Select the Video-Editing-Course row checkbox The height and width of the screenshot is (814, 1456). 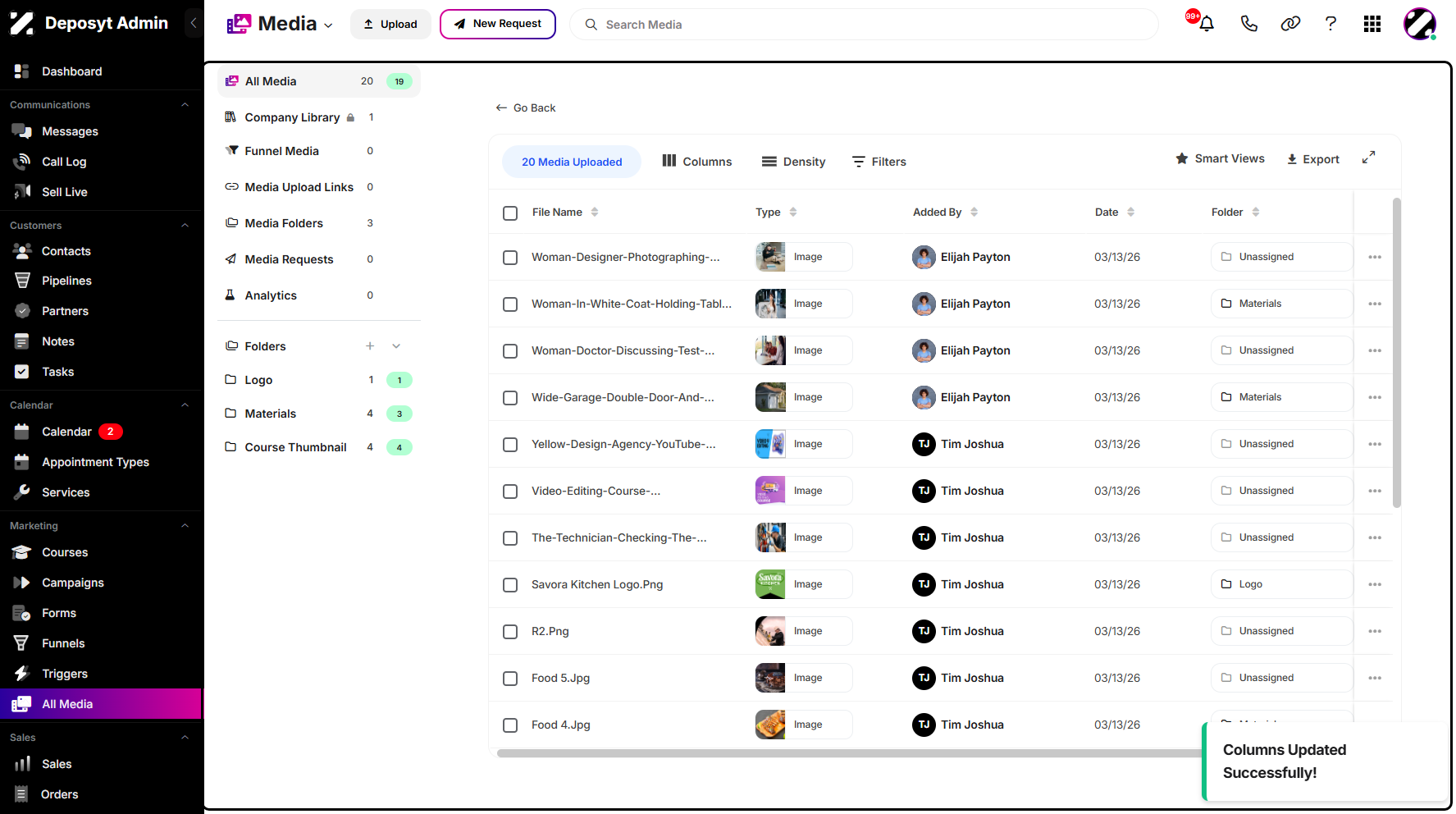coord(510,492)
